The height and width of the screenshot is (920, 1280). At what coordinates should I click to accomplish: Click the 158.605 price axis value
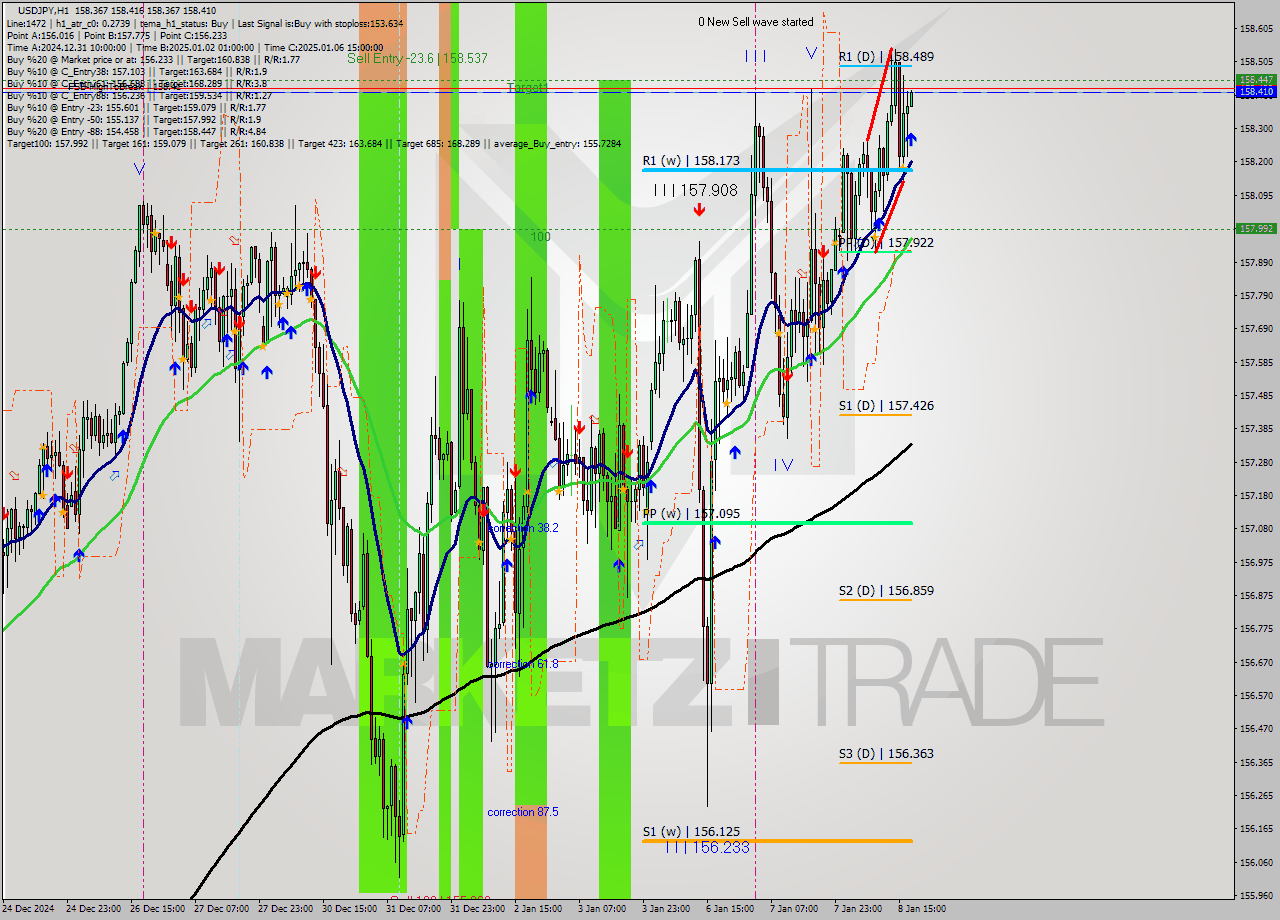[1256, 28]
